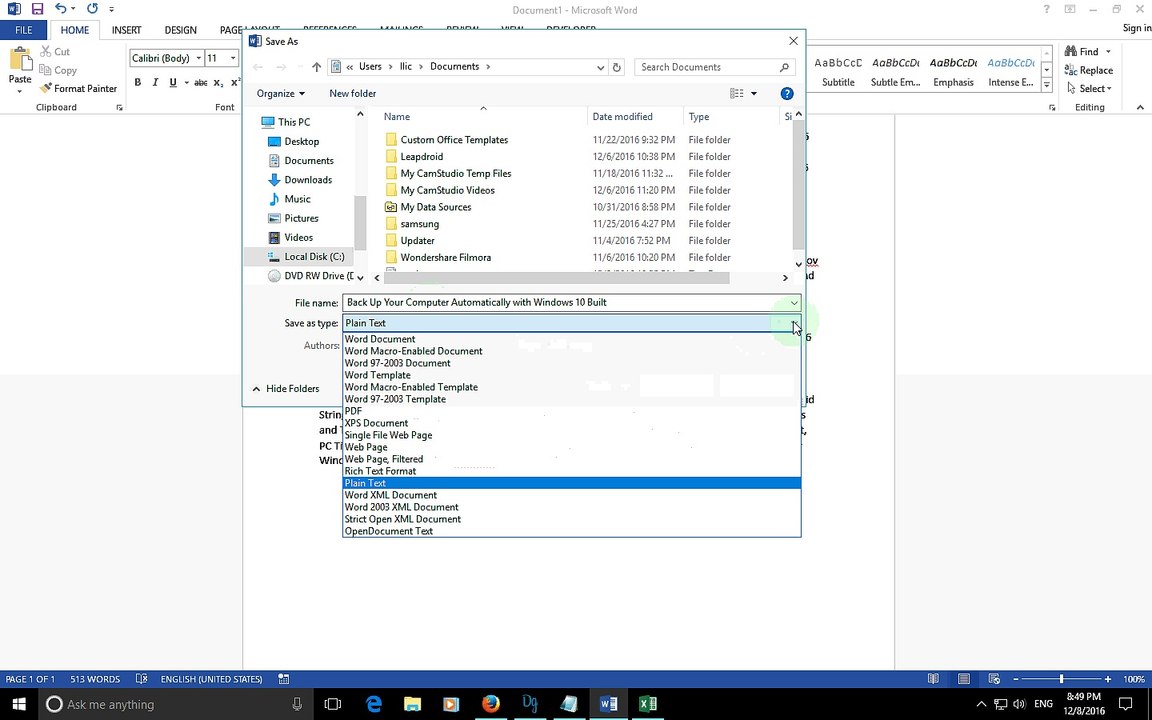Open the font name dropdown
This screenshot has width=1152, height=720.
click(198, 58)
